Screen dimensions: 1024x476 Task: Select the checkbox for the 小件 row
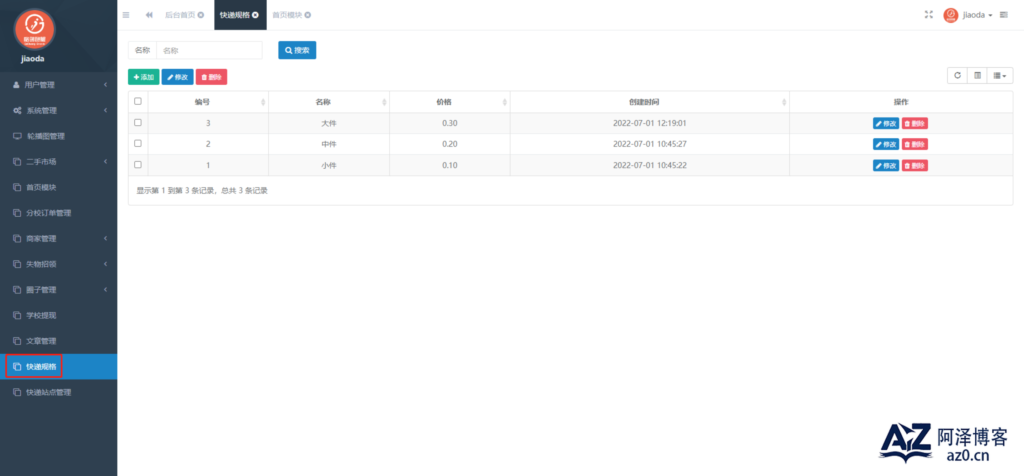point(138,165)
